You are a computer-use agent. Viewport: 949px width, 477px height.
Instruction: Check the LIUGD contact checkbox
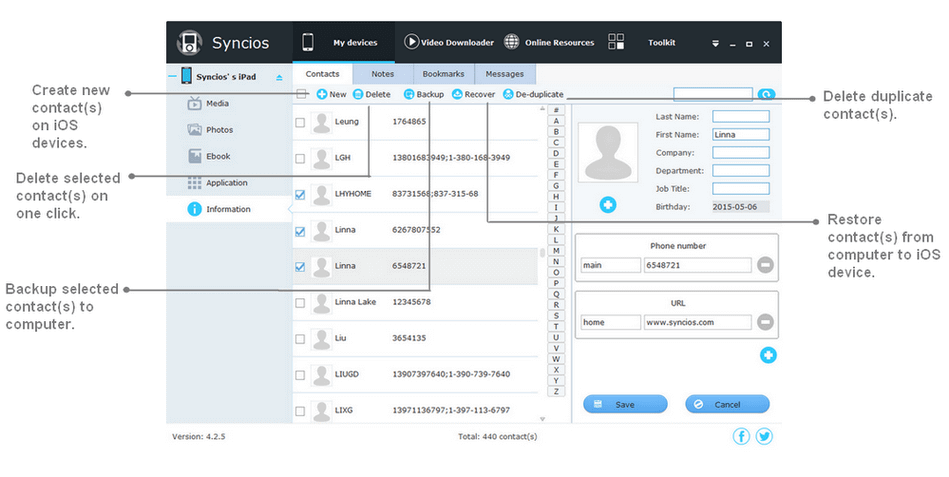click(300, 375)
